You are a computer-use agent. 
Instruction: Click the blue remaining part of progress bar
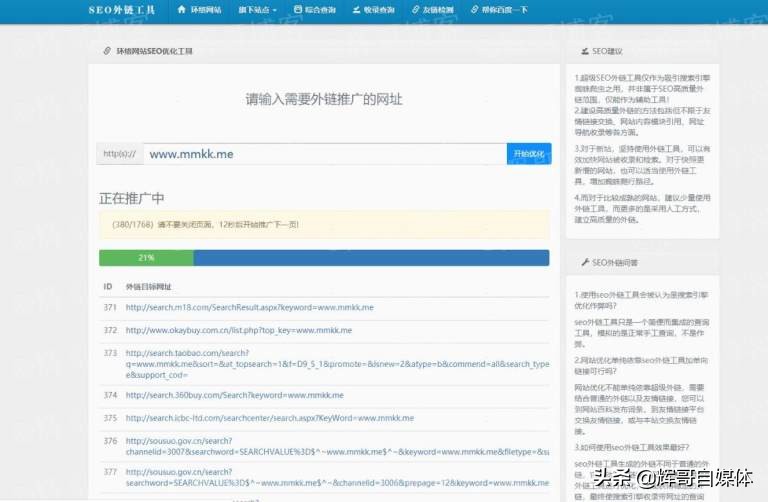[x=371, y=258]
